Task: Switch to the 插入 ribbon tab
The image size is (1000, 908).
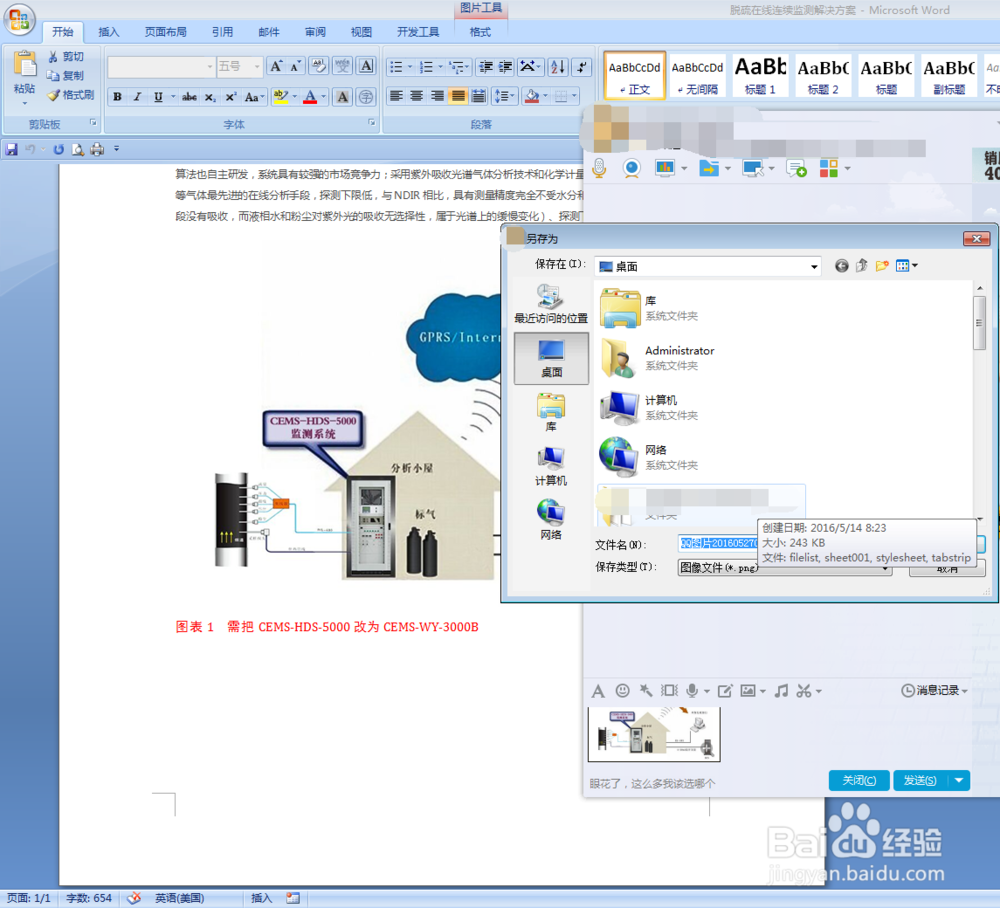Action: coord(108,32)
